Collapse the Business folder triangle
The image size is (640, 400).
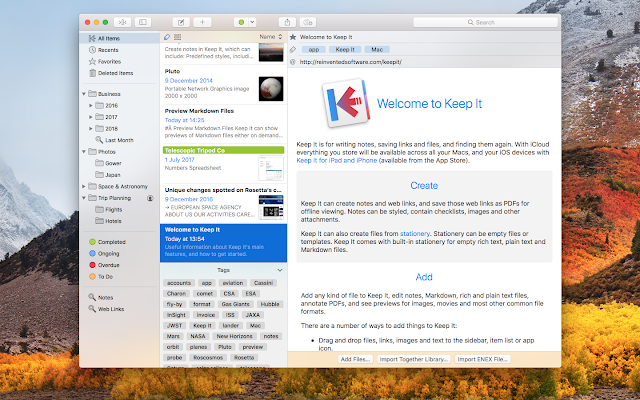click(84, 94)
